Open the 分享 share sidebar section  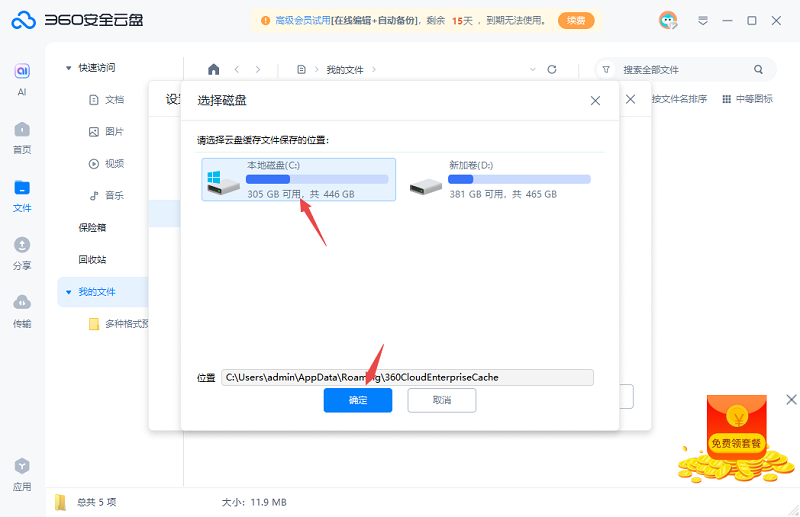22,254
